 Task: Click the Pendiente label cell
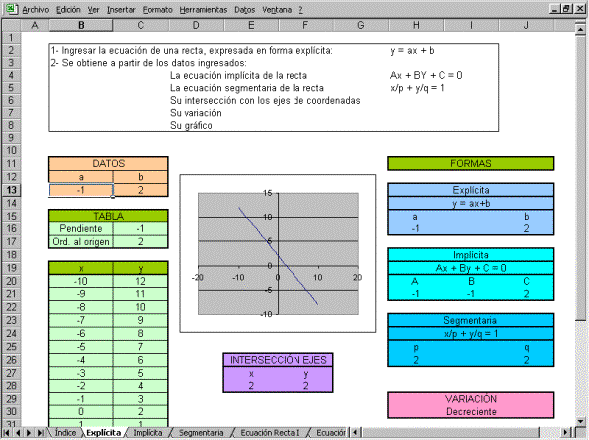(x=81, y=228)
